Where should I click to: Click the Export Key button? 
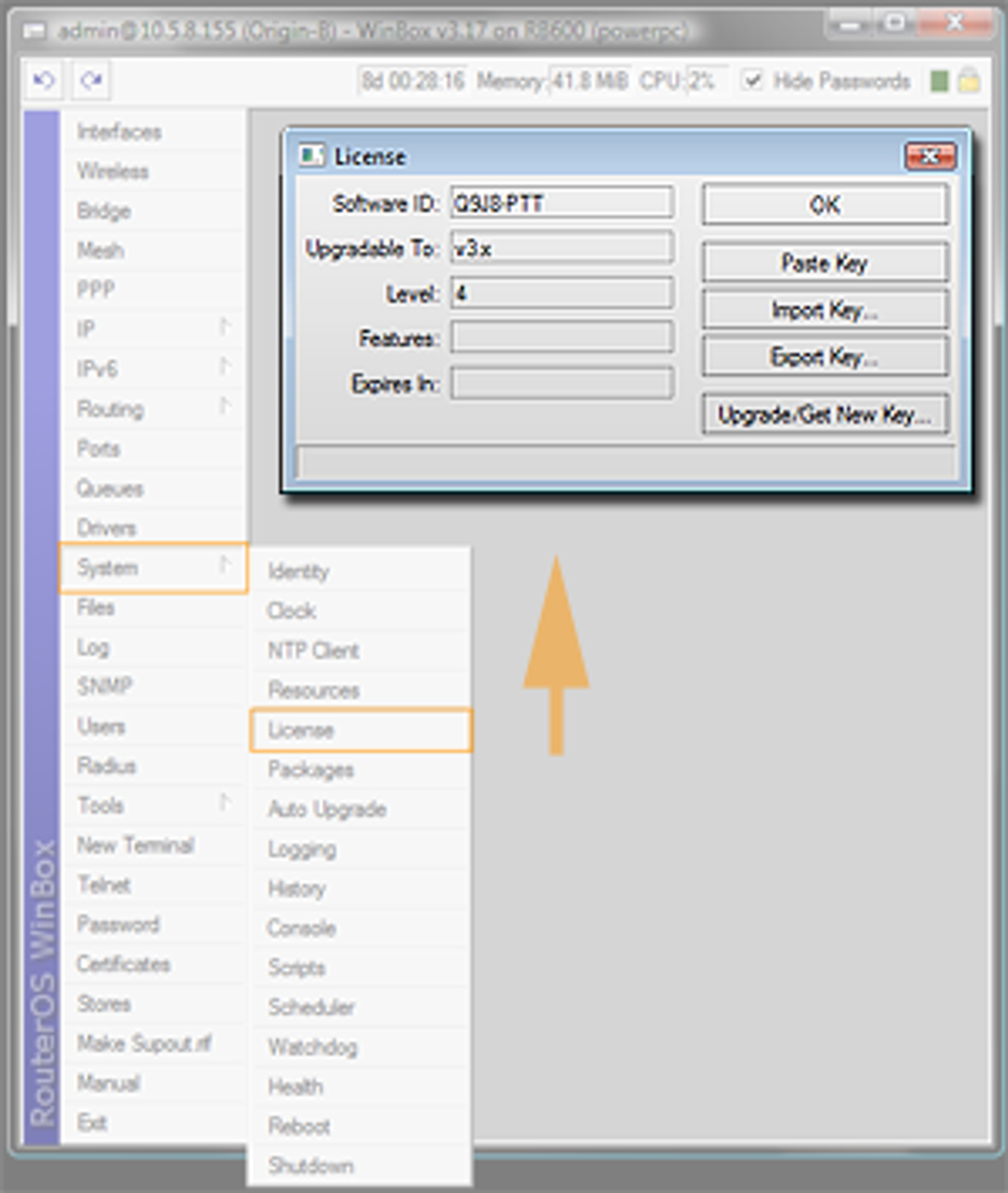point(825,357)
